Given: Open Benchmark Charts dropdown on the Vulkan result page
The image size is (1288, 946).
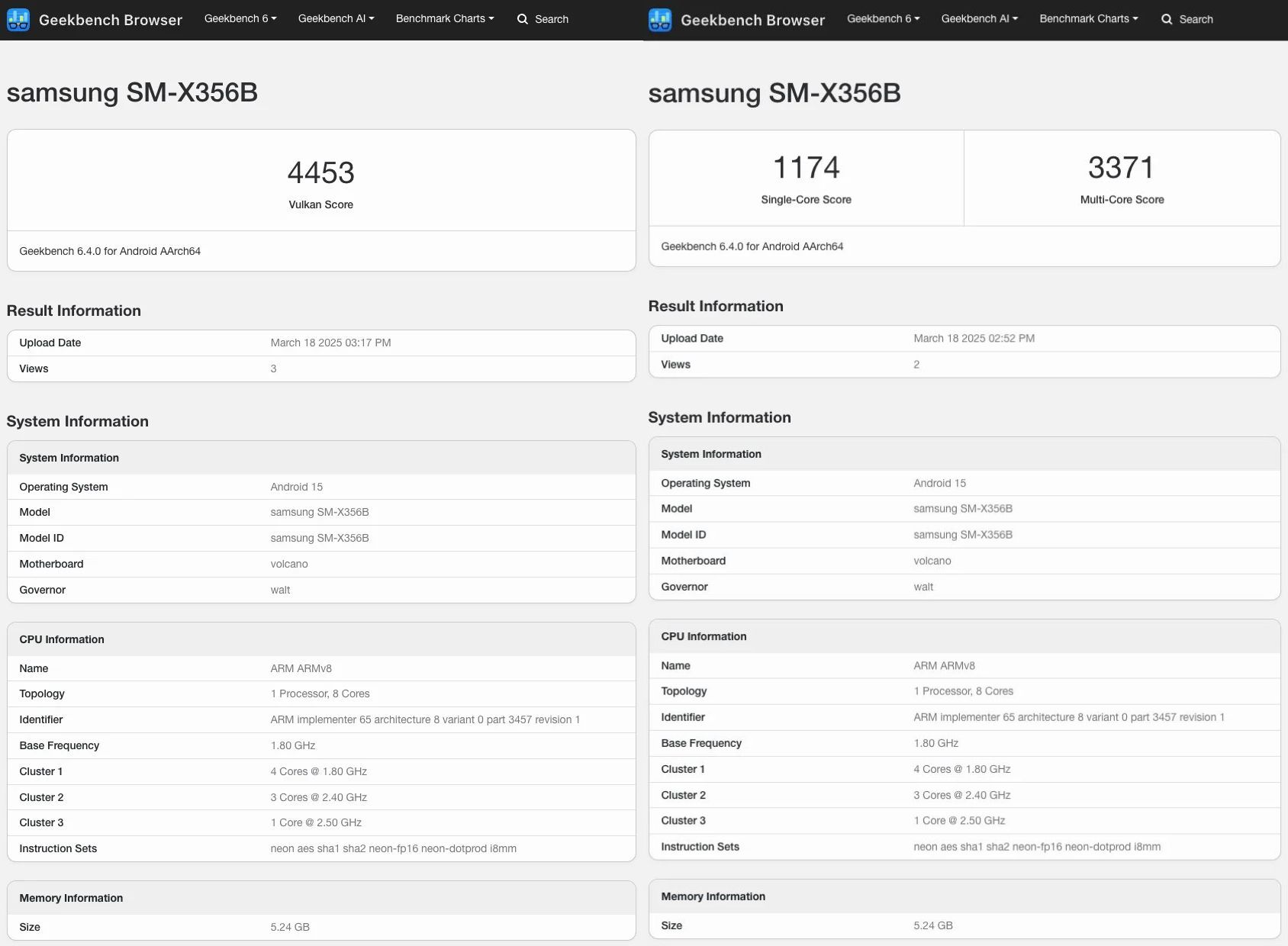Looking at the screenshot, I should [444, 18].
